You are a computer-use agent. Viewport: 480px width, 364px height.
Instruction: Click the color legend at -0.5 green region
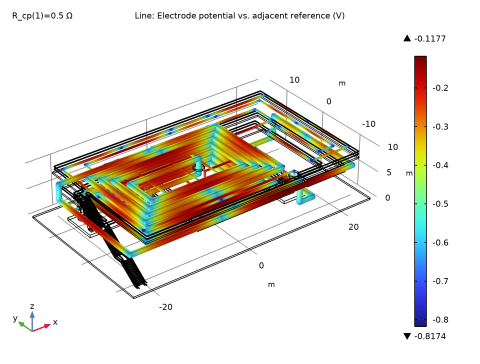point(420,204)
